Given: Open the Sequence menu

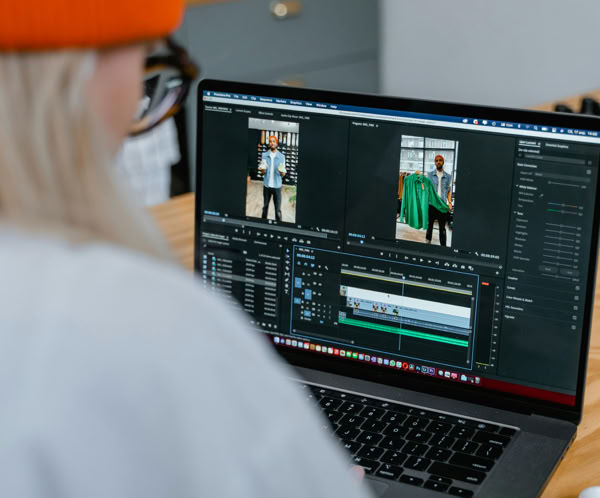Looking at the screenshot, I should [x=266, y=100].
